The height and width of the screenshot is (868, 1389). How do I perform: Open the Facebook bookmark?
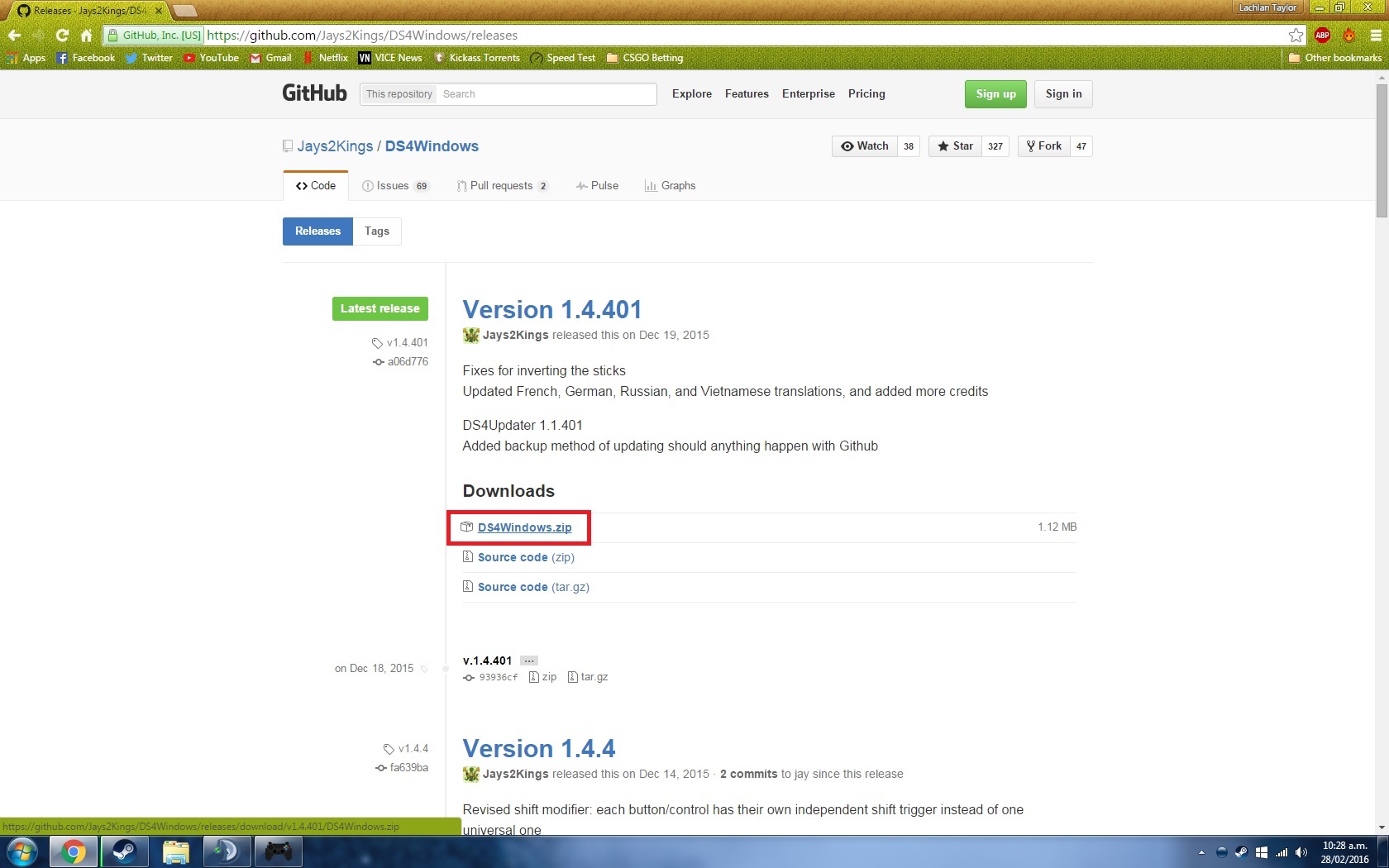pos(86,58)
